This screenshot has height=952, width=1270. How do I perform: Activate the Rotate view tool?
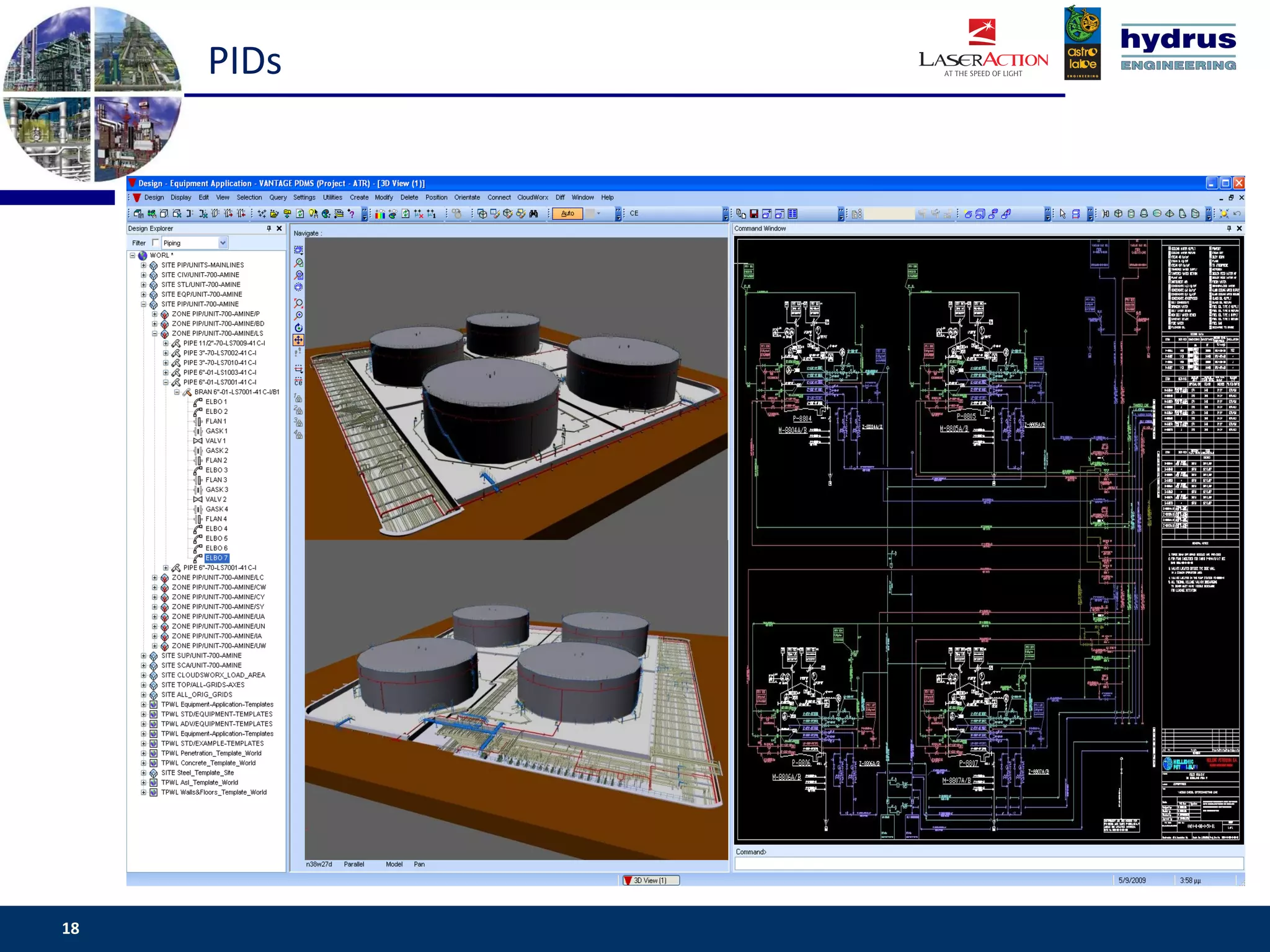(298, 327)
